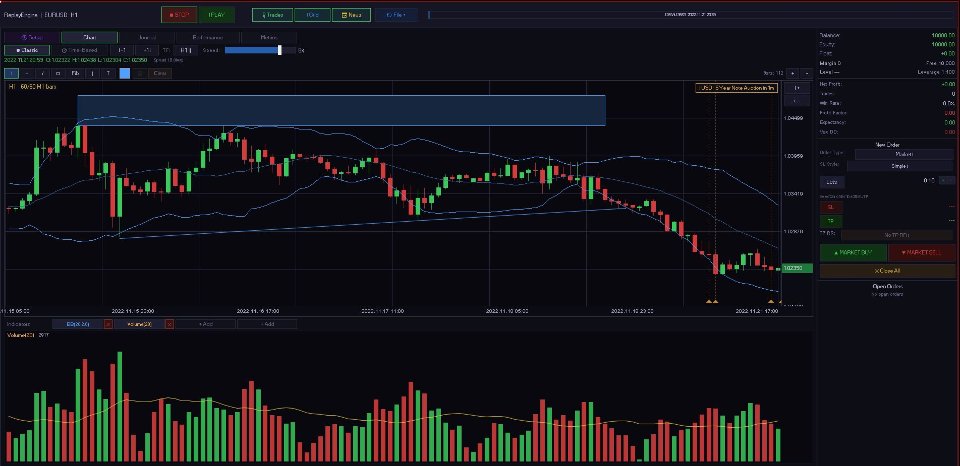Select the horizontal line drawing tool

coord(27,73)
